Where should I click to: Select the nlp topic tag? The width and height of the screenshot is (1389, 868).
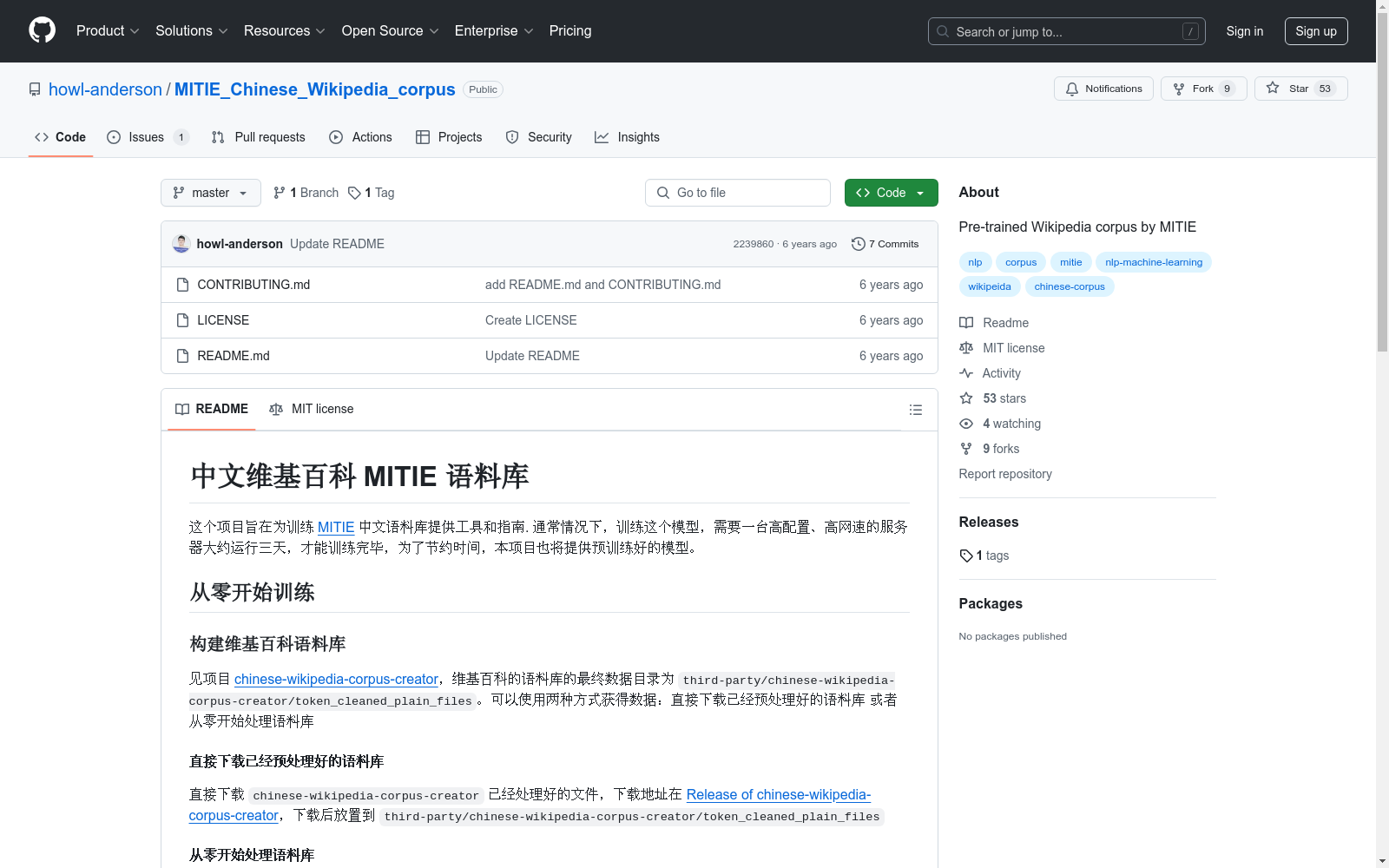coord(975,262)
